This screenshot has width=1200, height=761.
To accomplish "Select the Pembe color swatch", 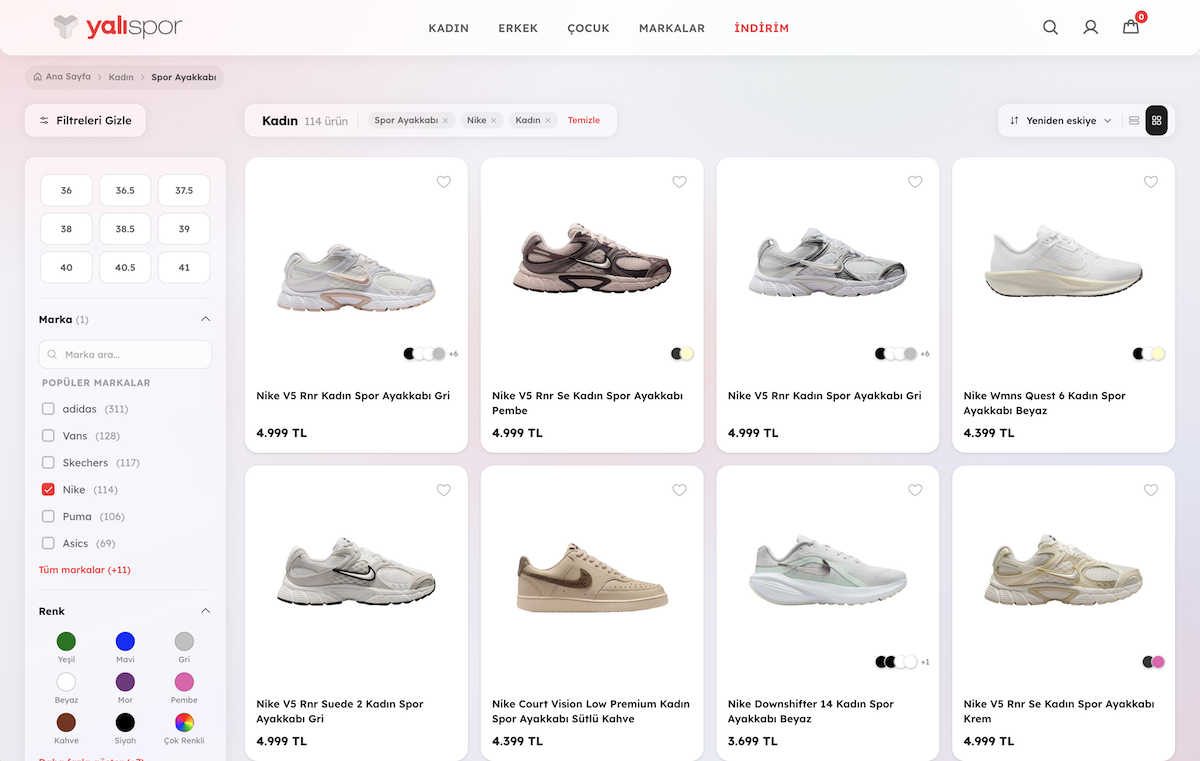I will coord(184,682).
